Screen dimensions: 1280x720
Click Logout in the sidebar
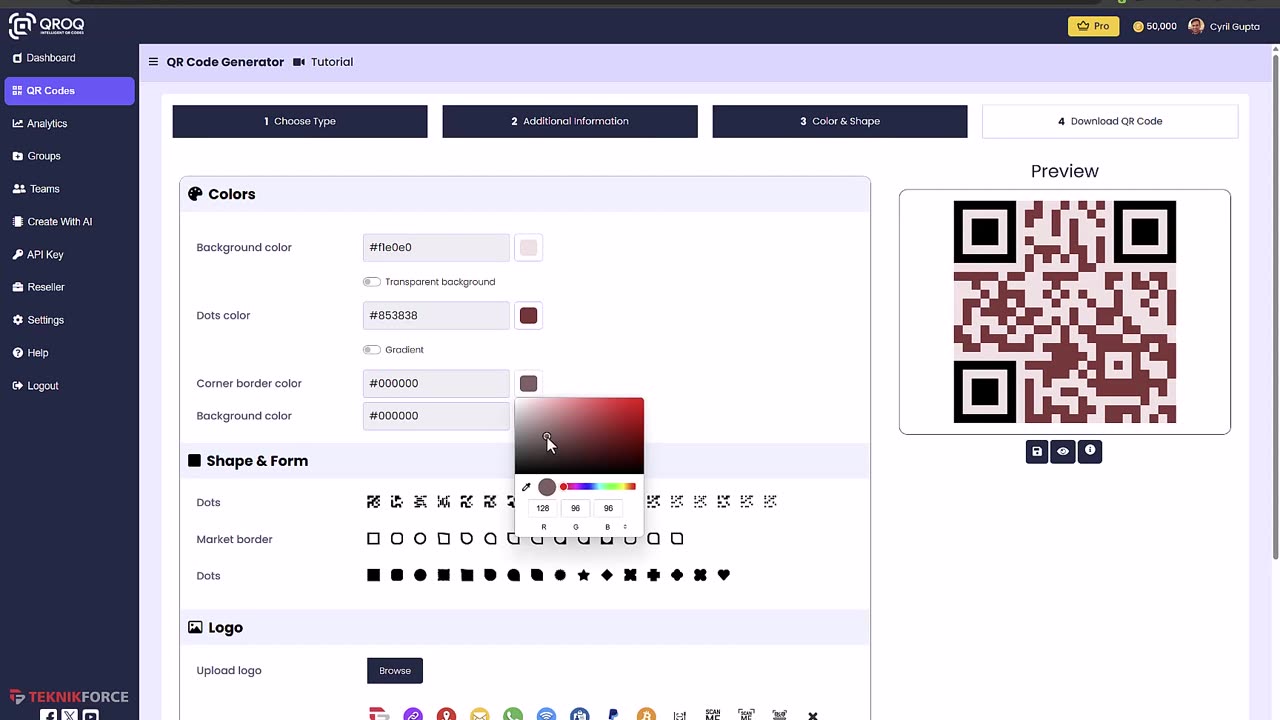[69, 386]
